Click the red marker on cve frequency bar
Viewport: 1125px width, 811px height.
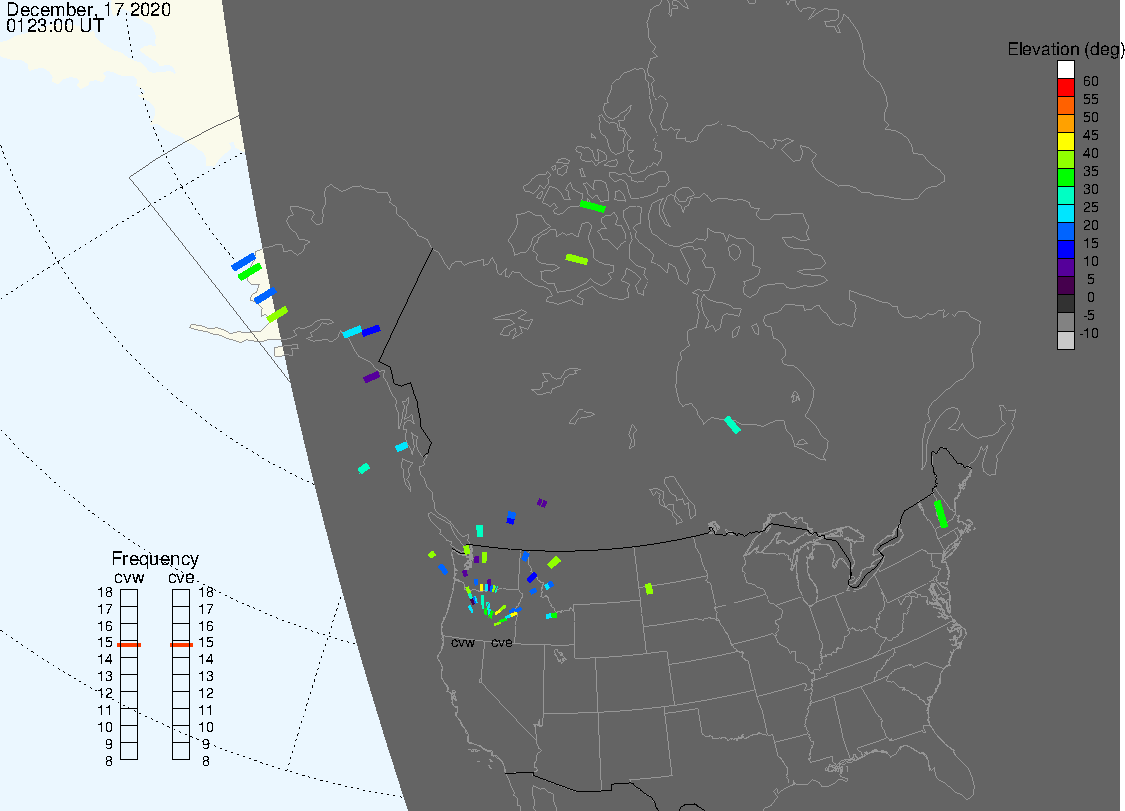181,644
